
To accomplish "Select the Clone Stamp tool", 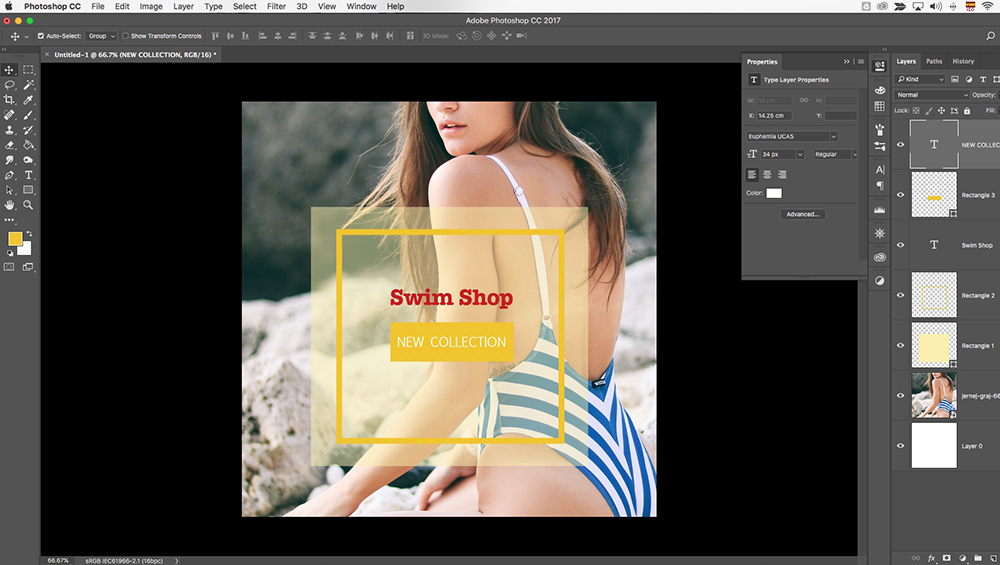I will [x=10, y=130].
